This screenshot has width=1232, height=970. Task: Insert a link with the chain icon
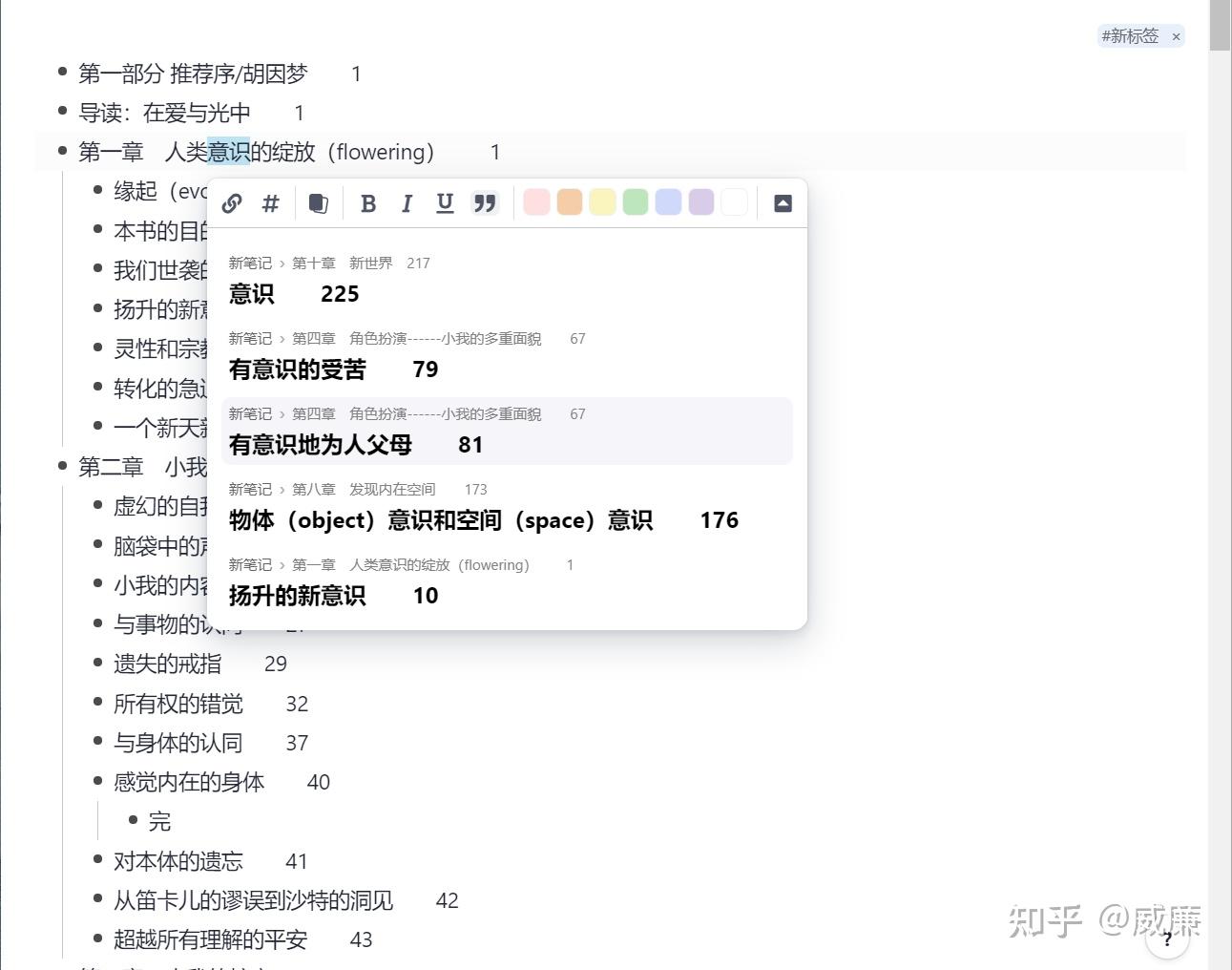[232, 203]
